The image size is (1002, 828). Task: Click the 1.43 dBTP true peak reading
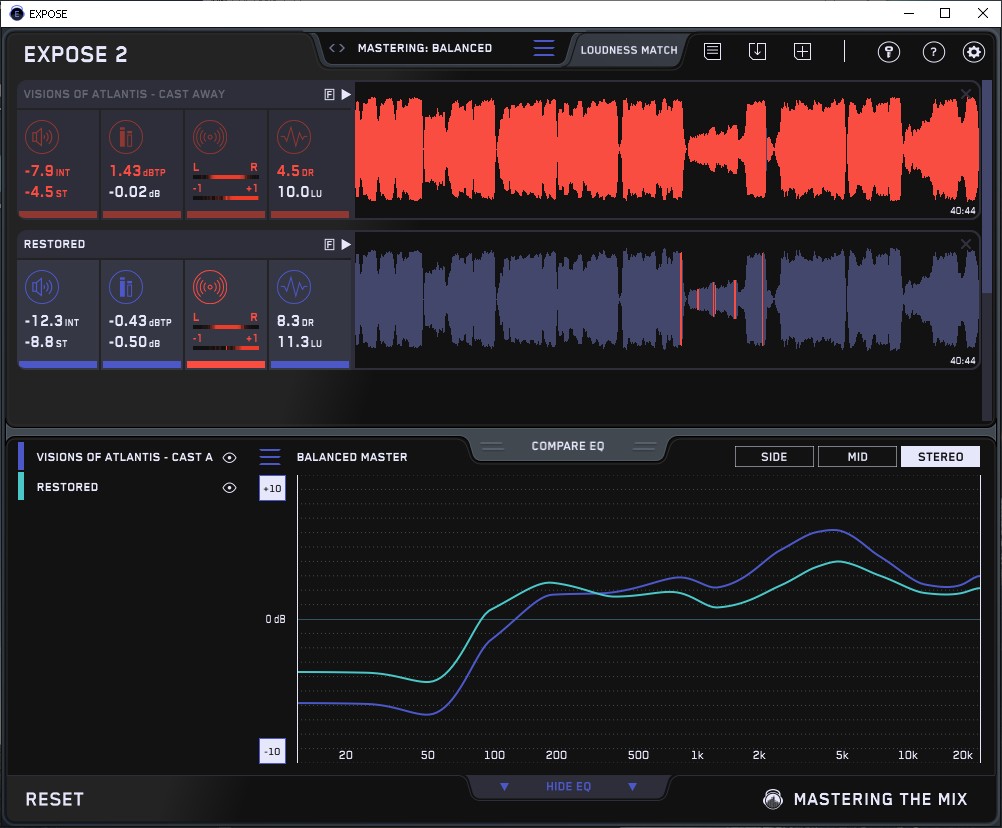pos(137,171)
